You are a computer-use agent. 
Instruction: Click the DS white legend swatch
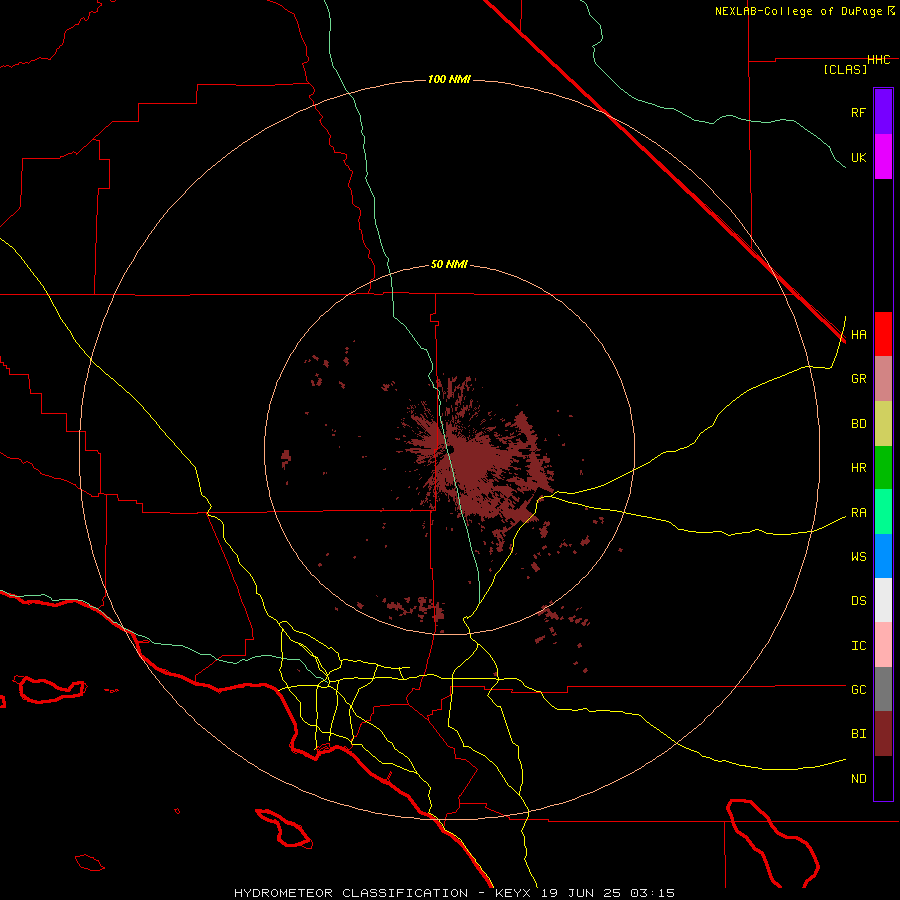883,600
